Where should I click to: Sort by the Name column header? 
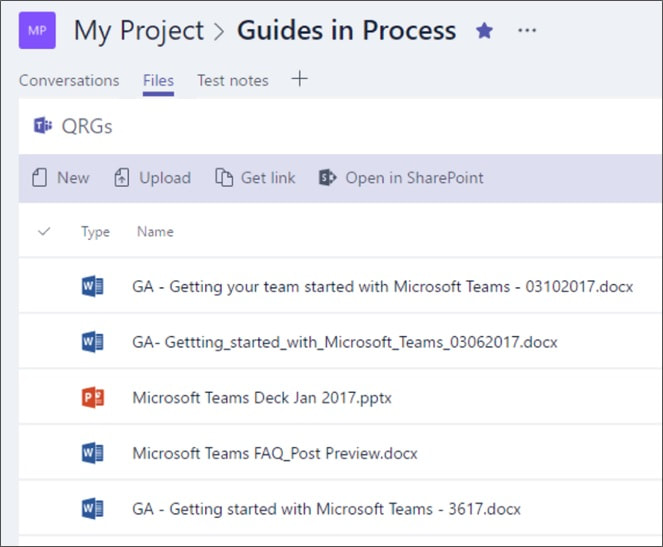pos(155,232)
